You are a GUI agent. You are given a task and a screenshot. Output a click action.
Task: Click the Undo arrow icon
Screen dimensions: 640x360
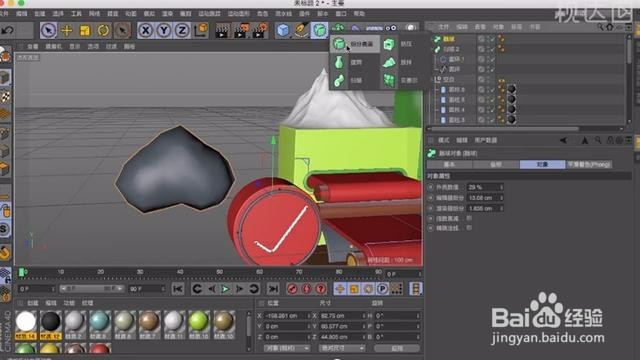(x=7, y=30)
